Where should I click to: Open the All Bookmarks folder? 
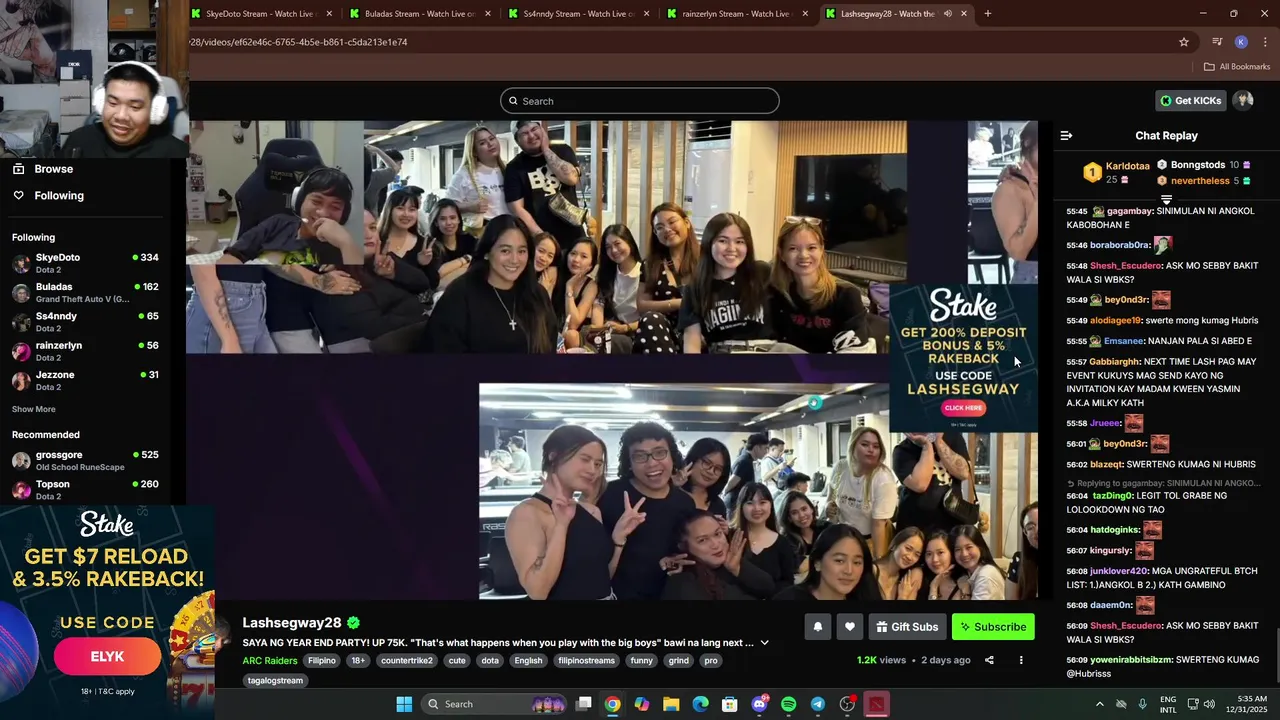[1236, 67]
